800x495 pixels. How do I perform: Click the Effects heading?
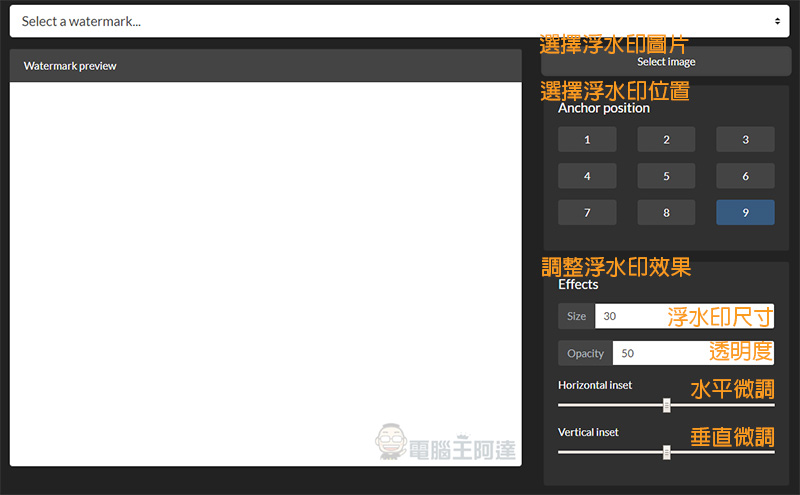coord(578,284)
